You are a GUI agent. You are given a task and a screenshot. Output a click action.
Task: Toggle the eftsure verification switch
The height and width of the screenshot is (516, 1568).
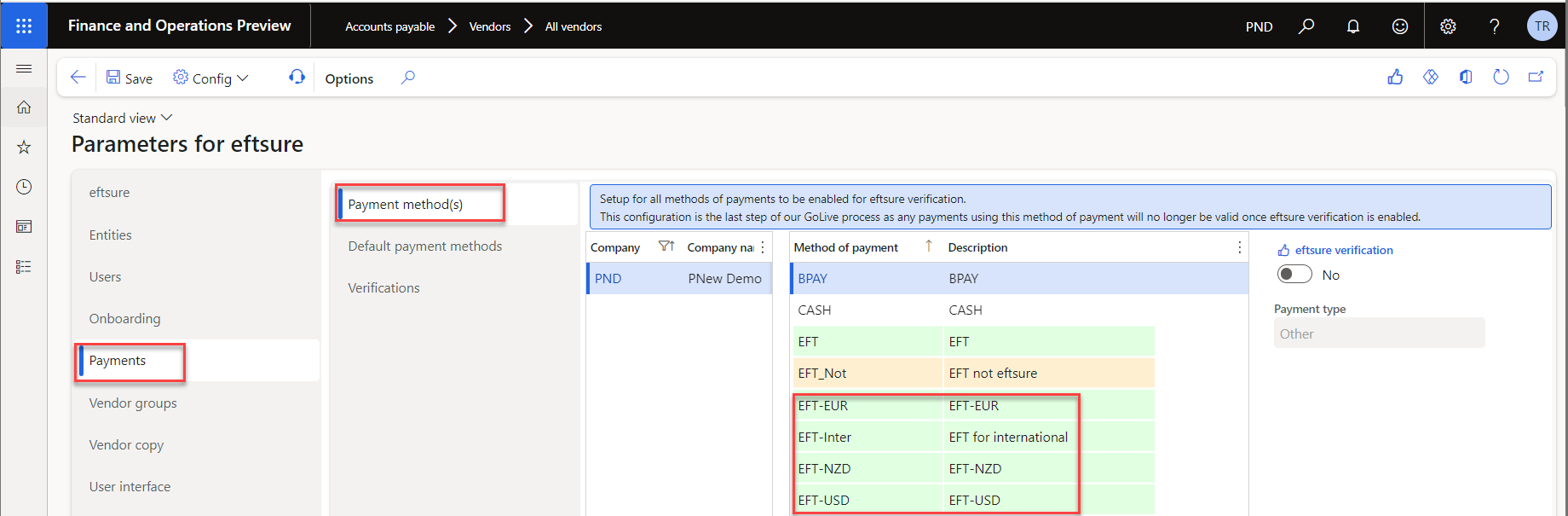(1294, 275)
